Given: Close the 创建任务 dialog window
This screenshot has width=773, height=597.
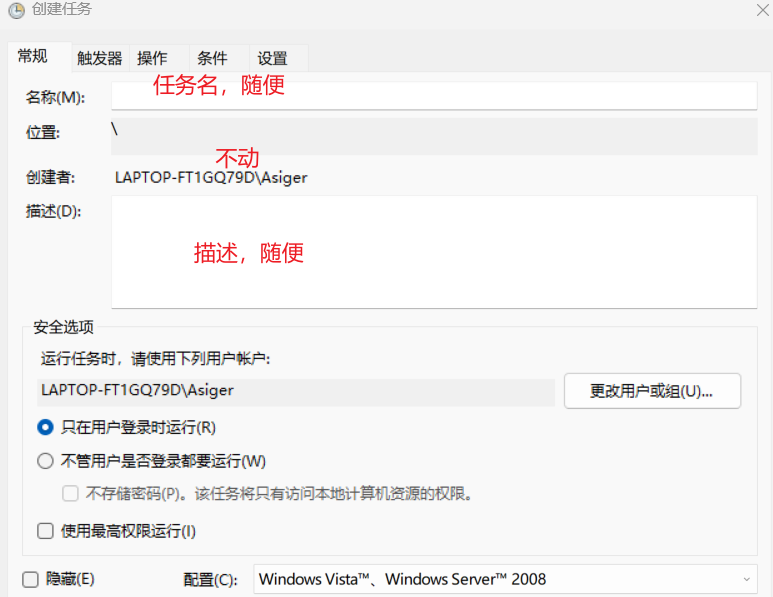Looking at the screenshot, I should (x=762, y=9).
